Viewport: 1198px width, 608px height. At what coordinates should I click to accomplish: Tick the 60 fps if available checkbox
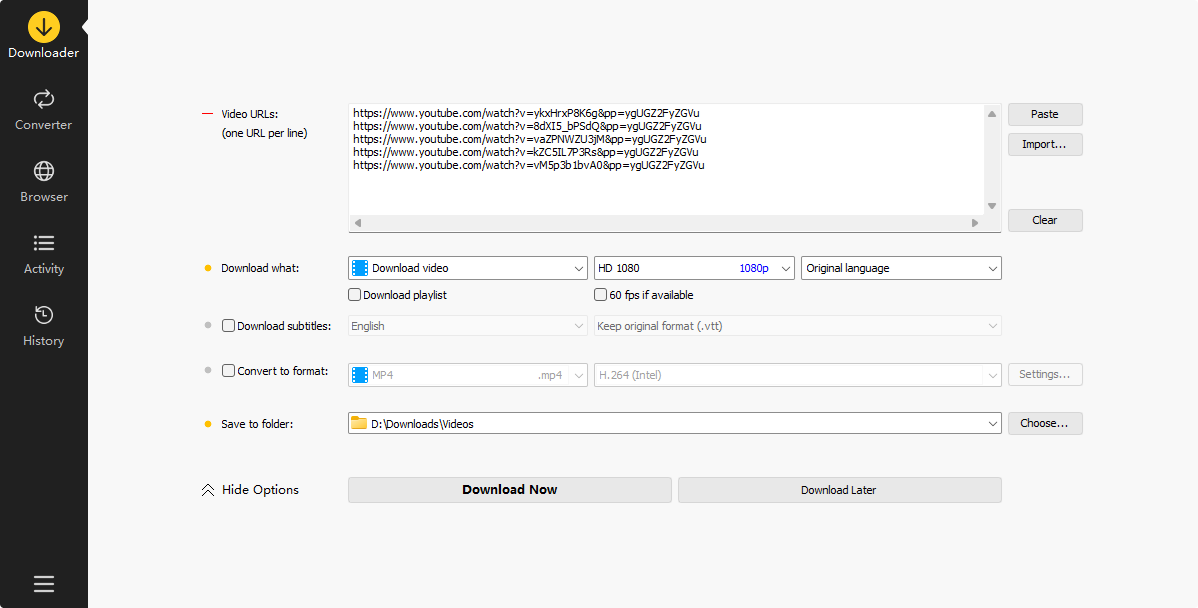[x=601, y=295]
